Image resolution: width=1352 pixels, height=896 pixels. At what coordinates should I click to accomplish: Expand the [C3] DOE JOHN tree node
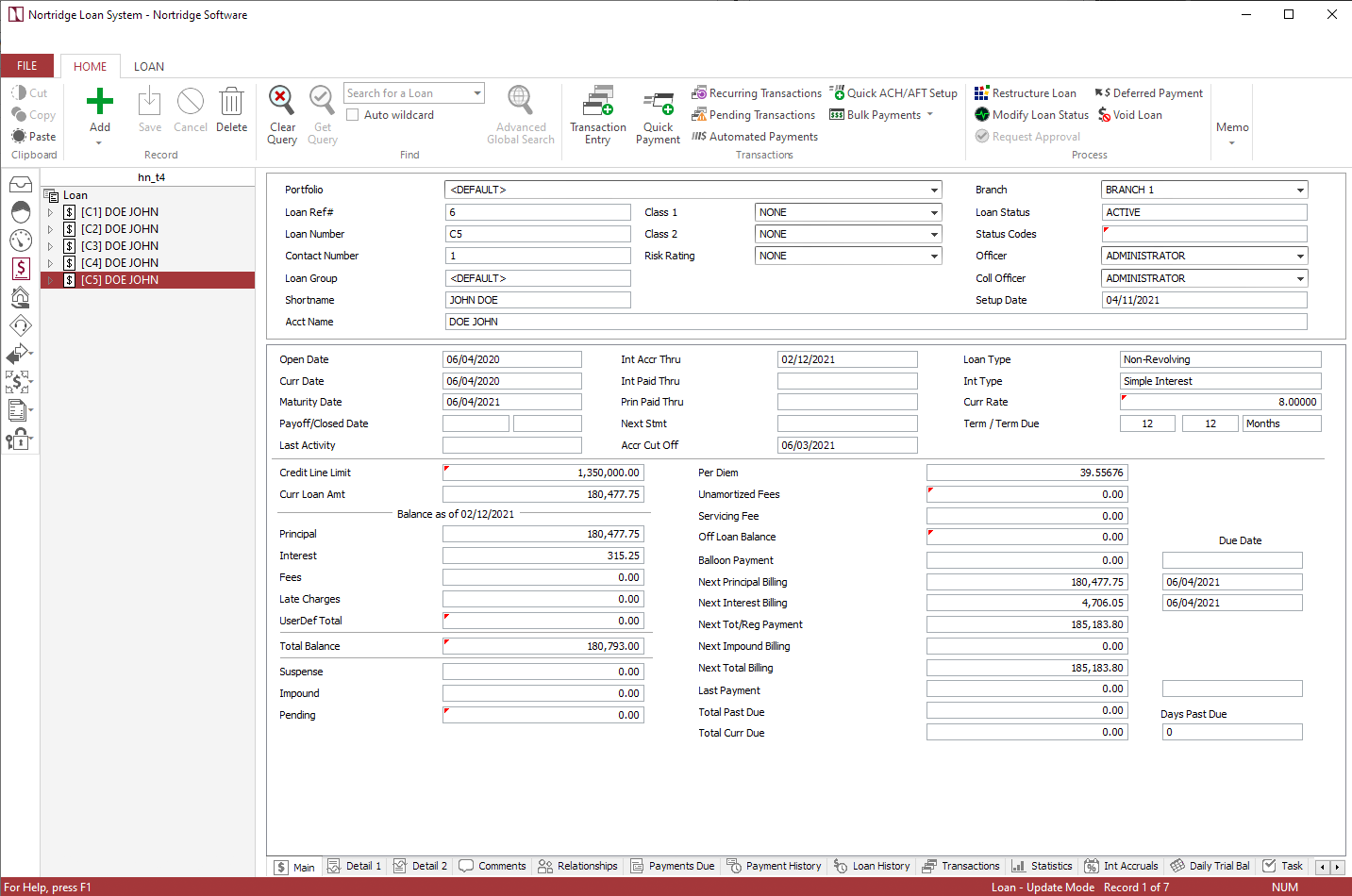point(50,246)
